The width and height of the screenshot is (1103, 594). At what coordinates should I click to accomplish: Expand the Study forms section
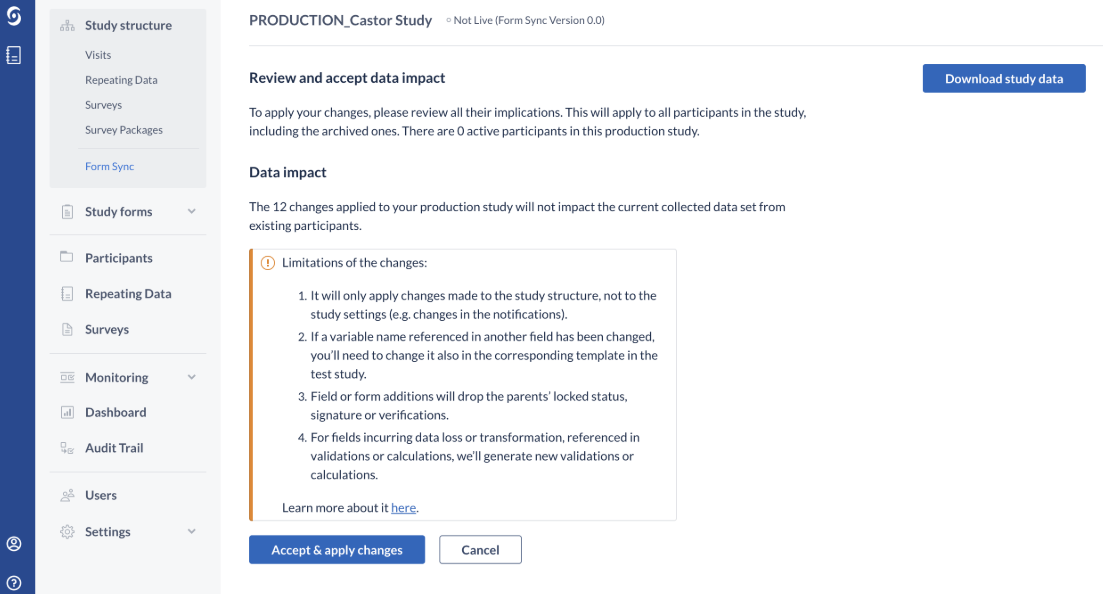pos(192,211)
